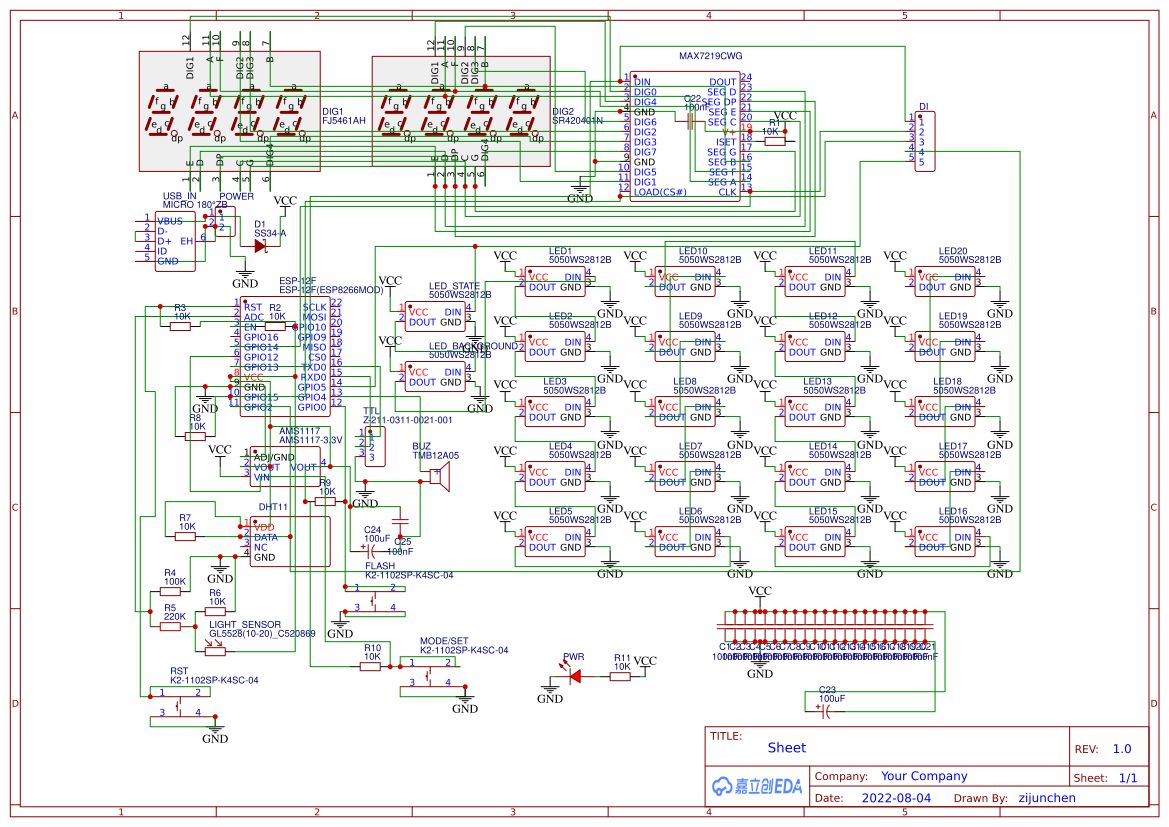Select the LED_STATE label
The width and height of the screenshot is (1169, 827).
[455, 286]
